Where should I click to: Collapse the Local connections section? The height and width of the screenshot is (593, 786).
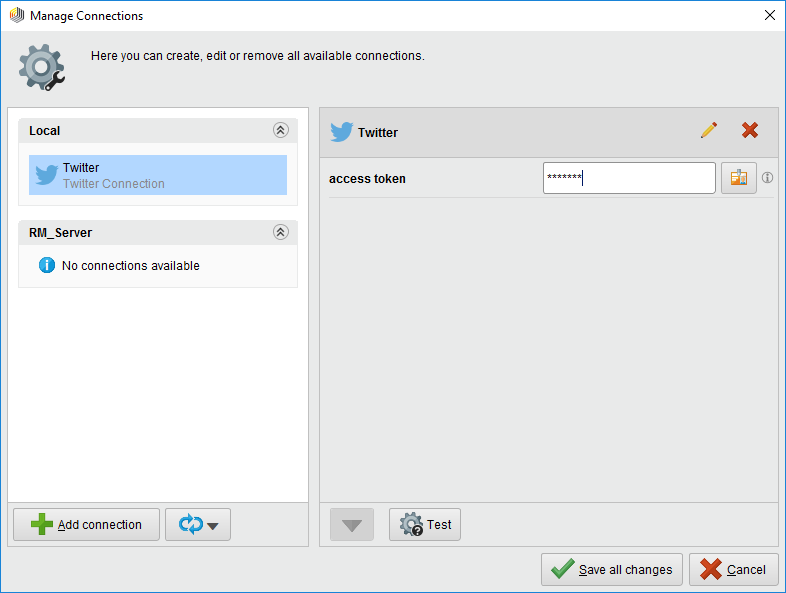pyautogui.click(x=280, y=130)
